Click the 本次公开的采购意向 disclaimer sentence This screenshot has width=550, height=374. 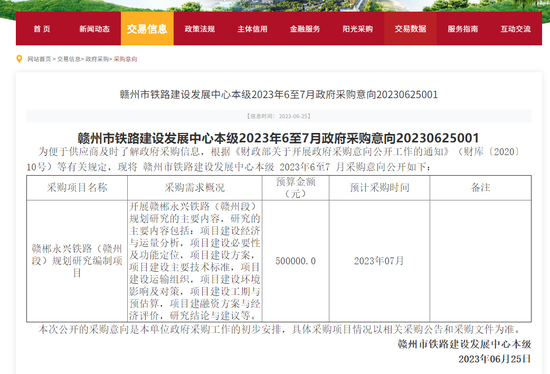coord(279,329)
